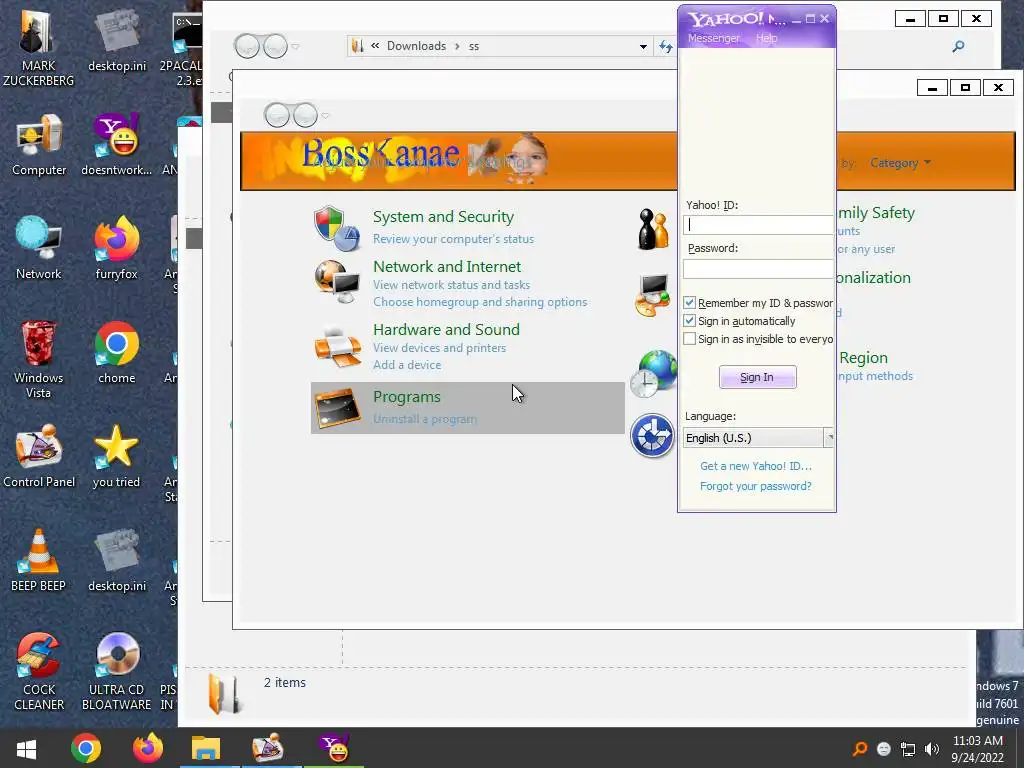Image resolution: width=1024 pixels, height=768 pixels.
Task: Click the clock showing 11:03 AM
Action: [978, 741]
